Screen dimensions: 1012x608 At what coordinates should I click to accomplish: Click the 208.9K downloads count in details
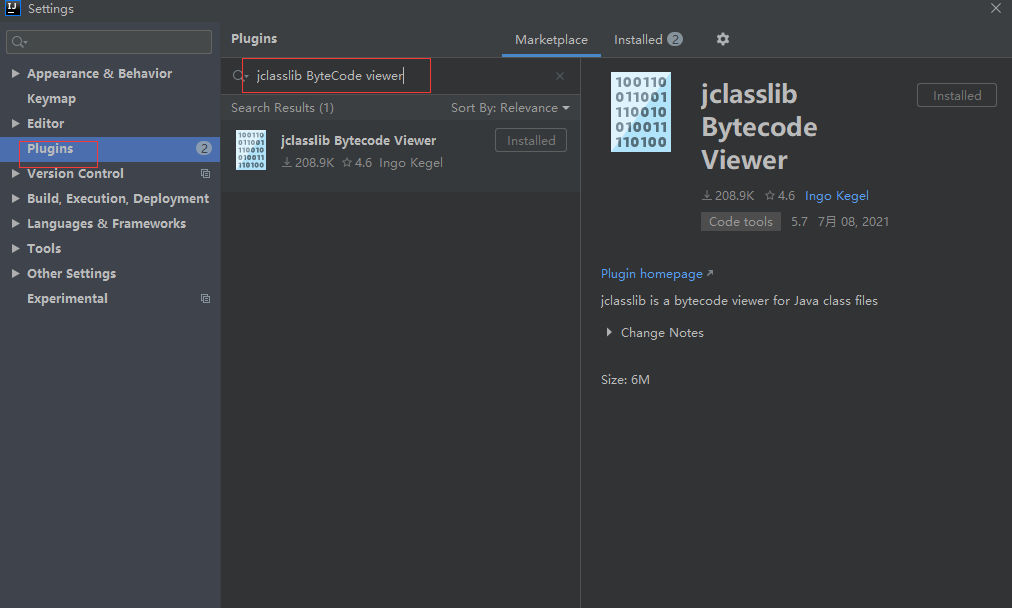click(728, 196)
